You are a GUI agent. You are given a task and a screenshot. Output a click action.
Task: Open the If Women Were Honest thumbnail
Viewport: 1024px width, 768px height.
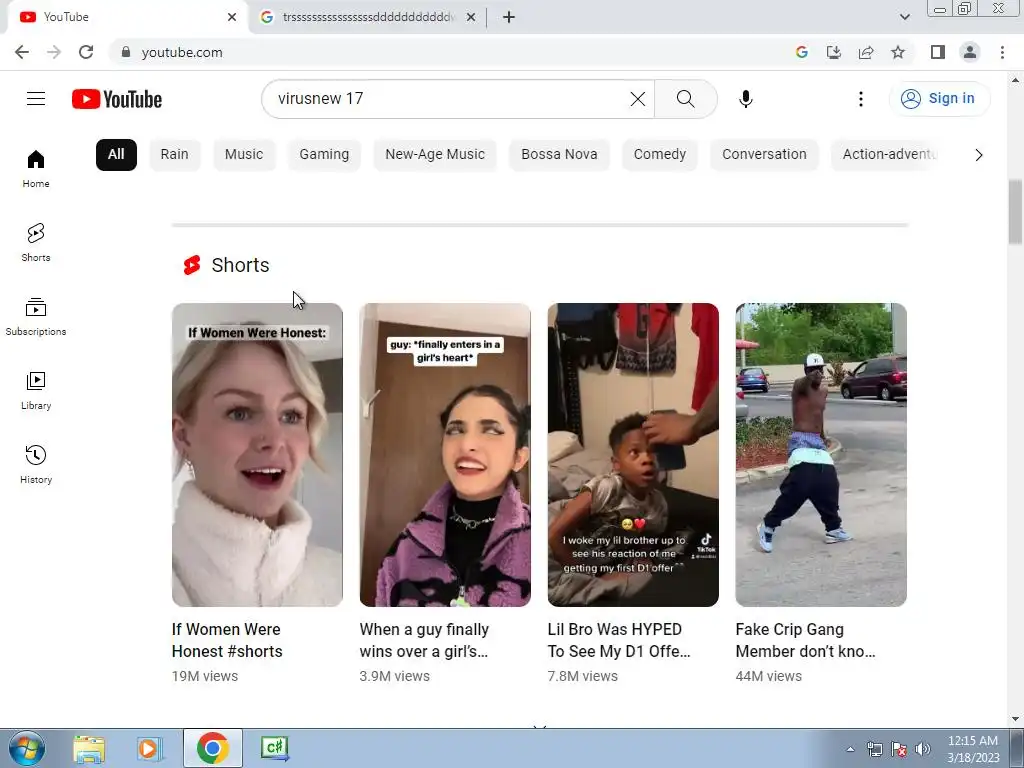tap(257, 455)
